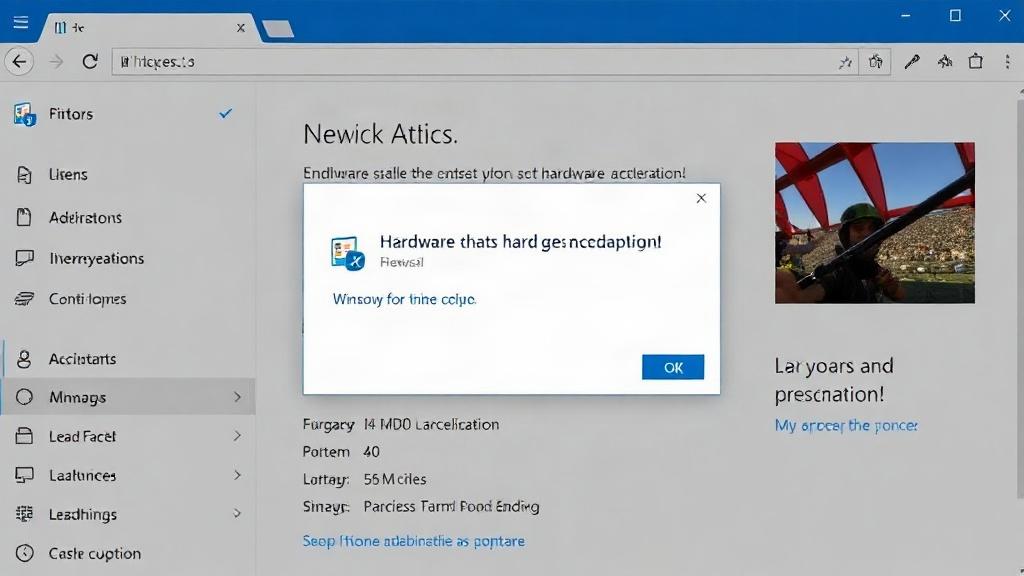Click the star icon in address bar
Viewport: 1024px width, 576px height.
[845, 63]
